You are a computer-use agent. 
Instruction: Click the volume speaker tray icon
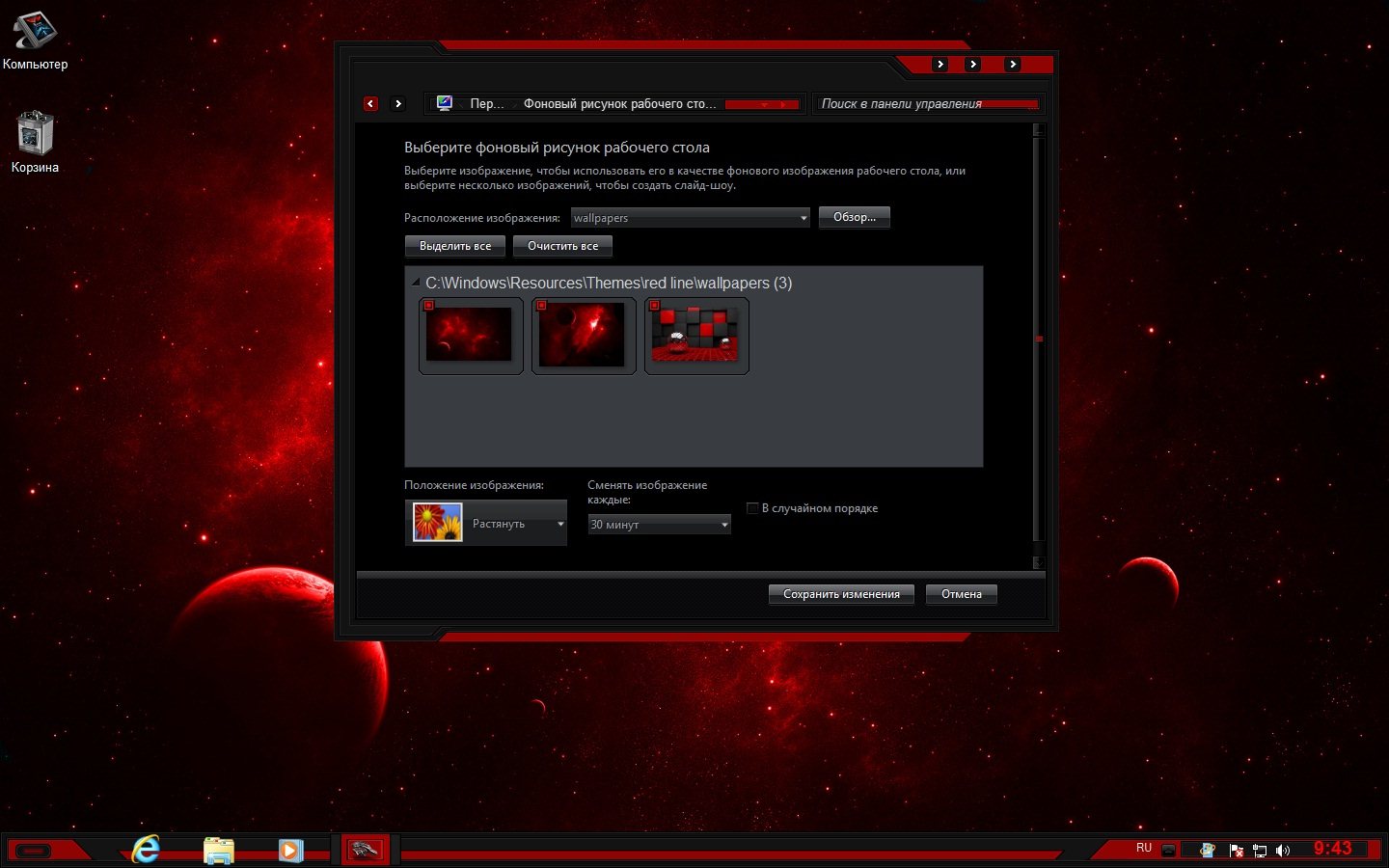1283,850
